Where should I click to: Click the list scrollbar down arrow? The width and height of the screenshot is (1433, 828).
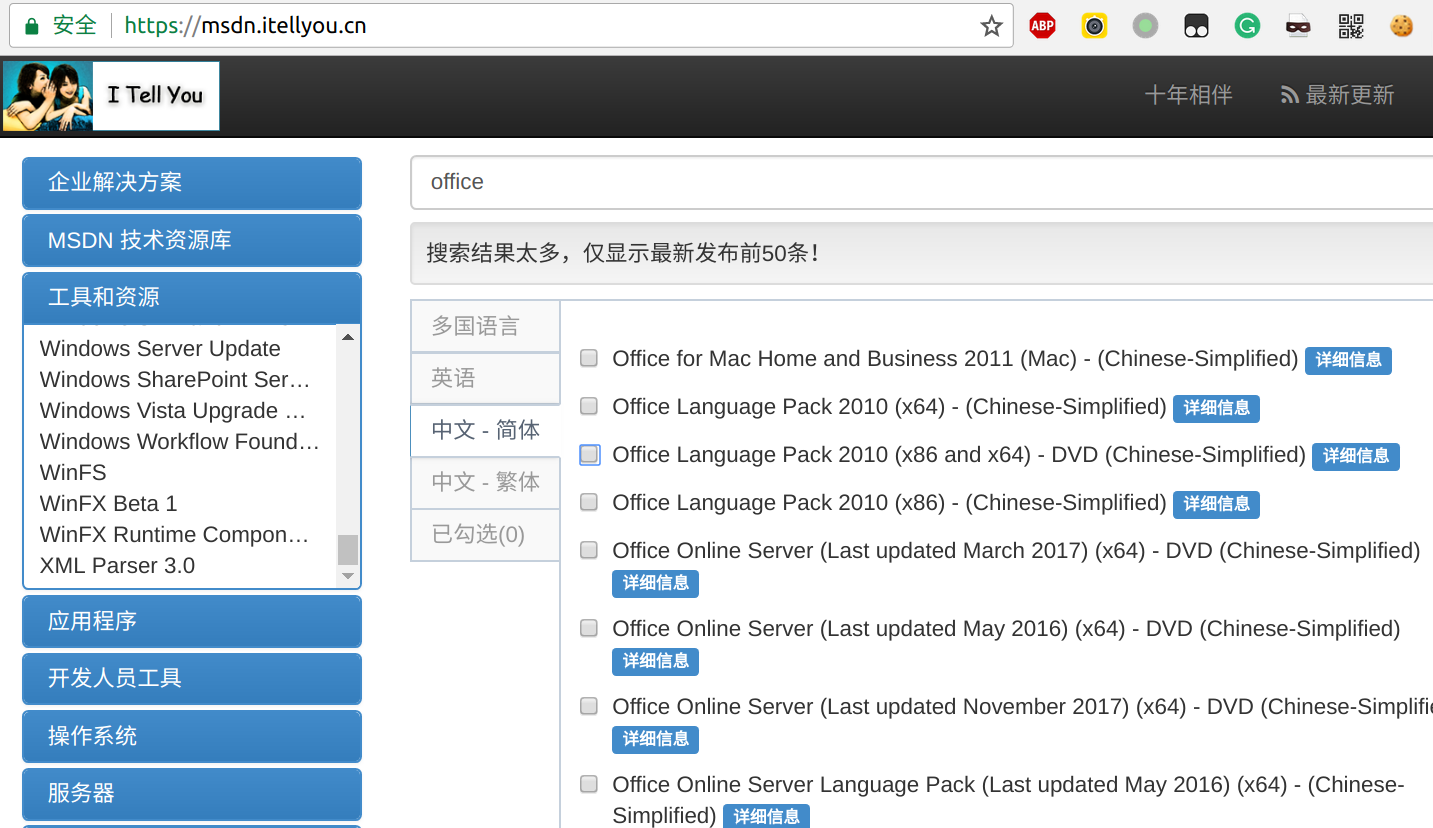(x=348, y=576)
